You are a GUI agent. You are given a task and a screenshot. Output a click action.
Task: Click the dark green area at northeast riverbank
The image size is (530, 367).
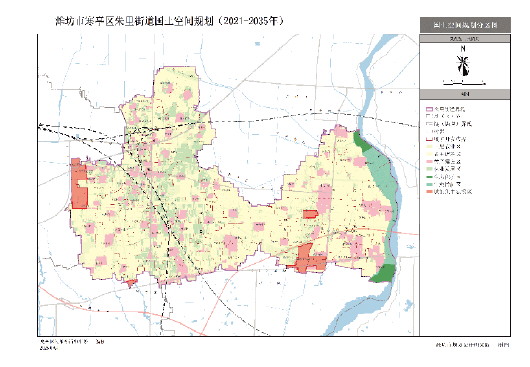[361, 142]
